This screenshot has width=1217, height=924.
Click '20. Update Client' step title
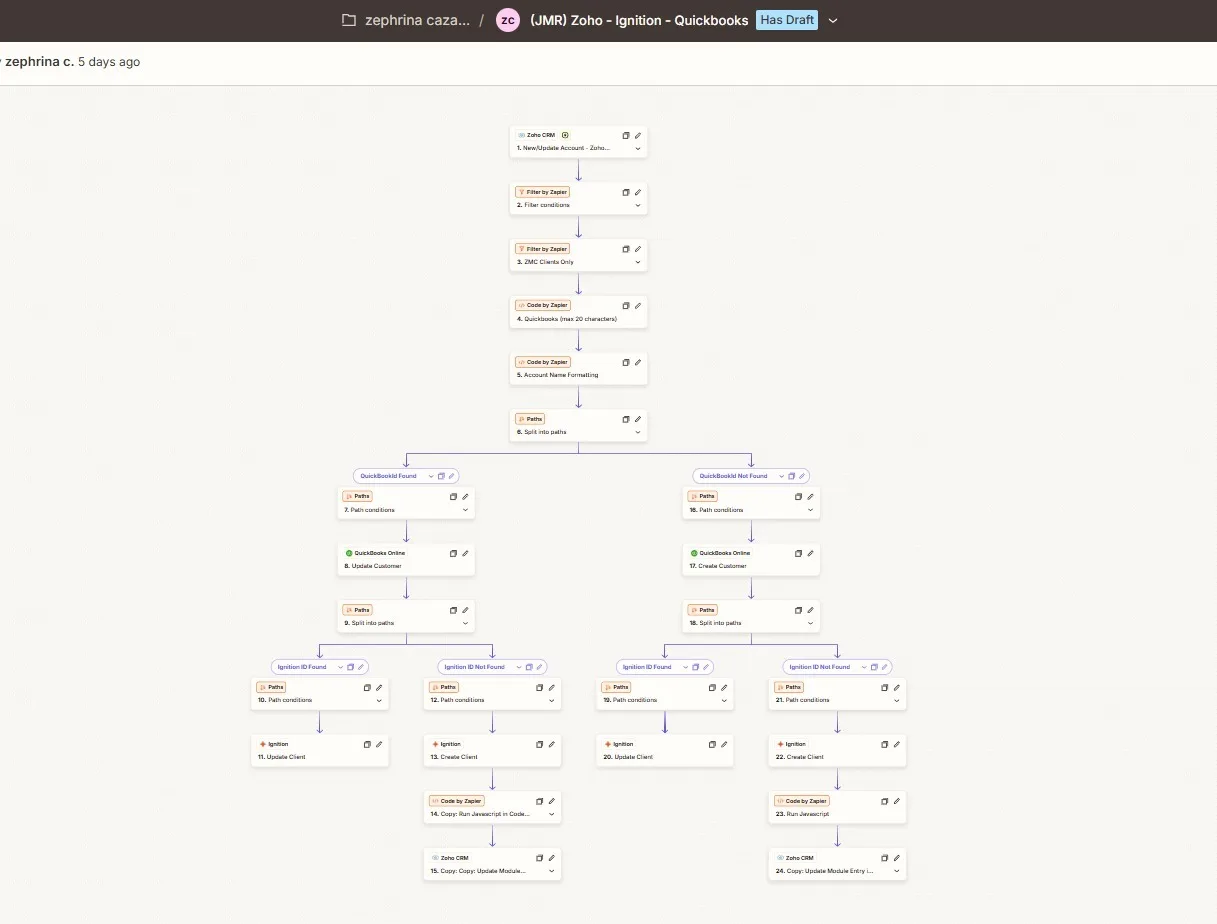coord(630,757)
